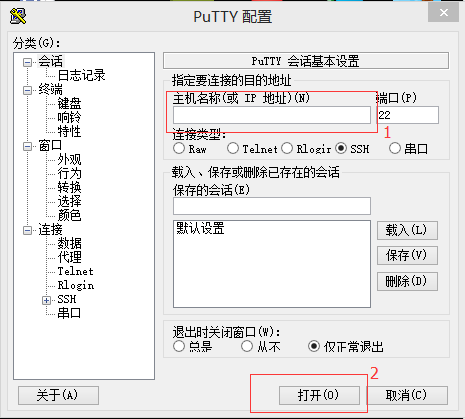Close the PuTTY 配置 dialog window
The height and width of the screenshot is (419, 465).
pos(444,13)
